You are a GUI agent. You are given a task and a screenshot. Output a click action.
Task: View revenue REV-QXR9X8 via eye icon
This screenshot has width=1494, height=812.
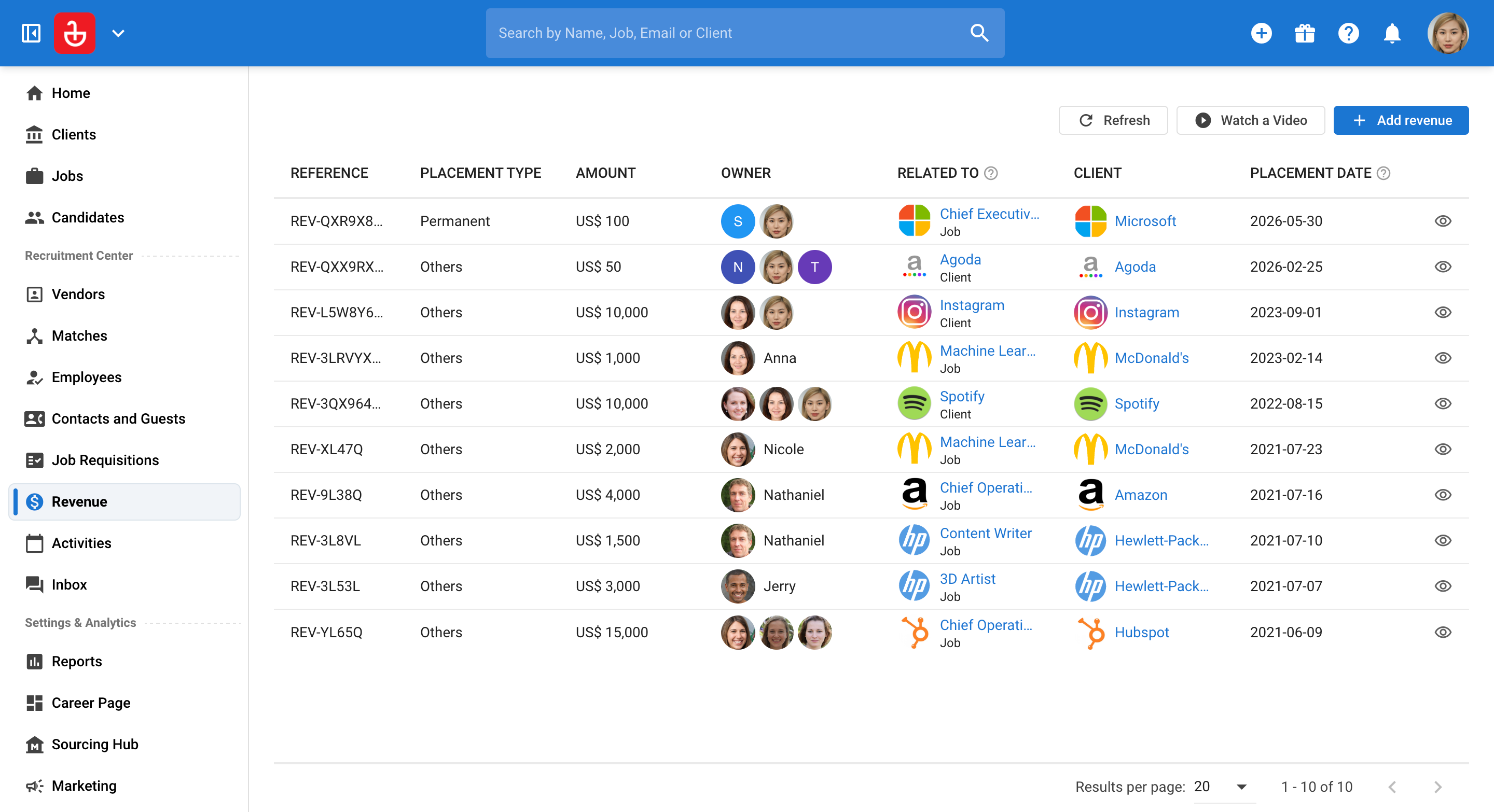point(1442,221)
